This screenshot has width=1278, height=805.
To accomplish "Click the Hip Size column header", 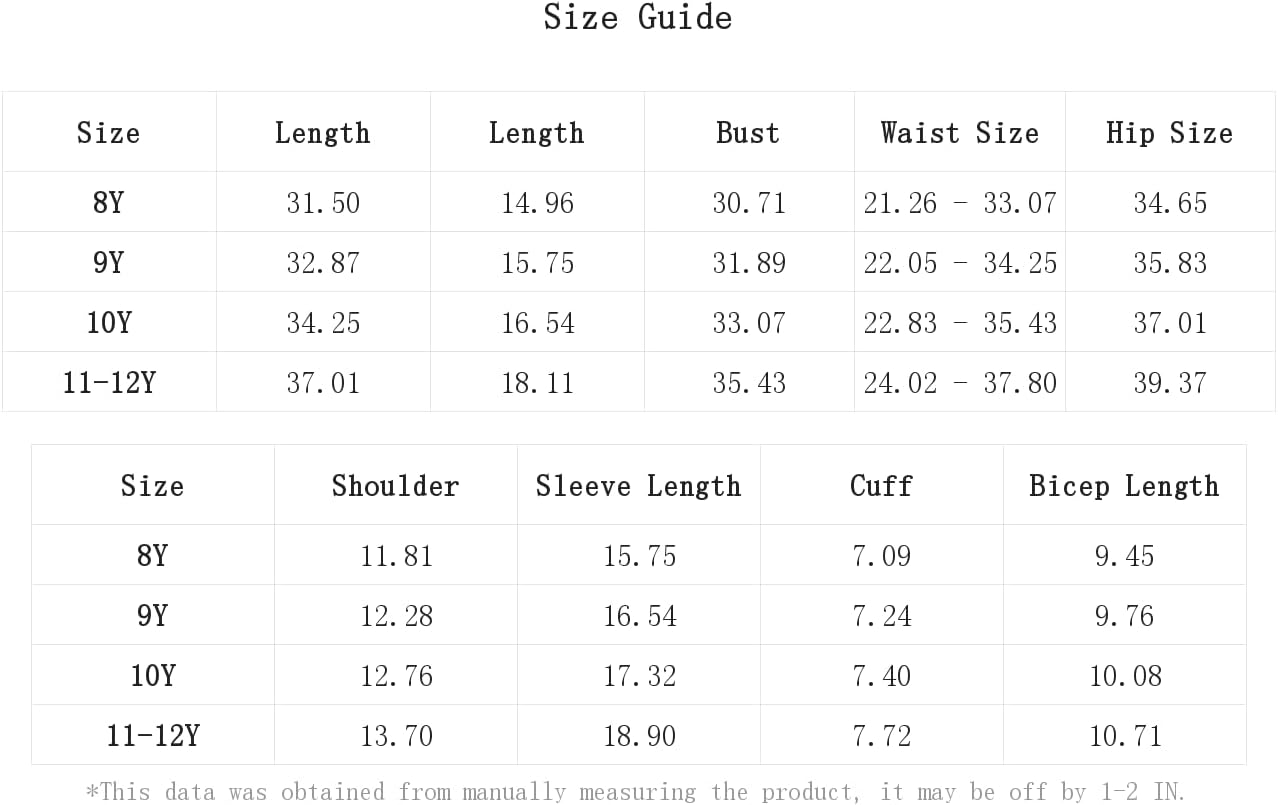I will pyautogui.click(x=1170, y=133).
